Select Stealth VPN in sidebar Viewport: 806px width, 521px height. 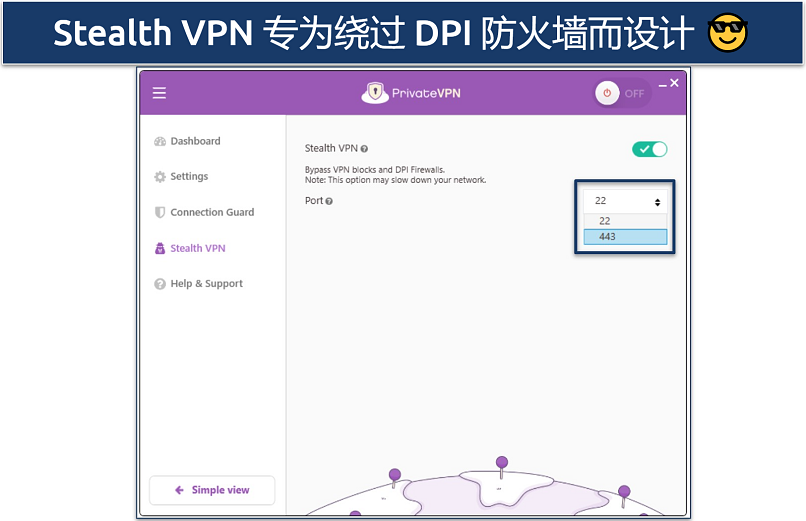pos(190,248)
